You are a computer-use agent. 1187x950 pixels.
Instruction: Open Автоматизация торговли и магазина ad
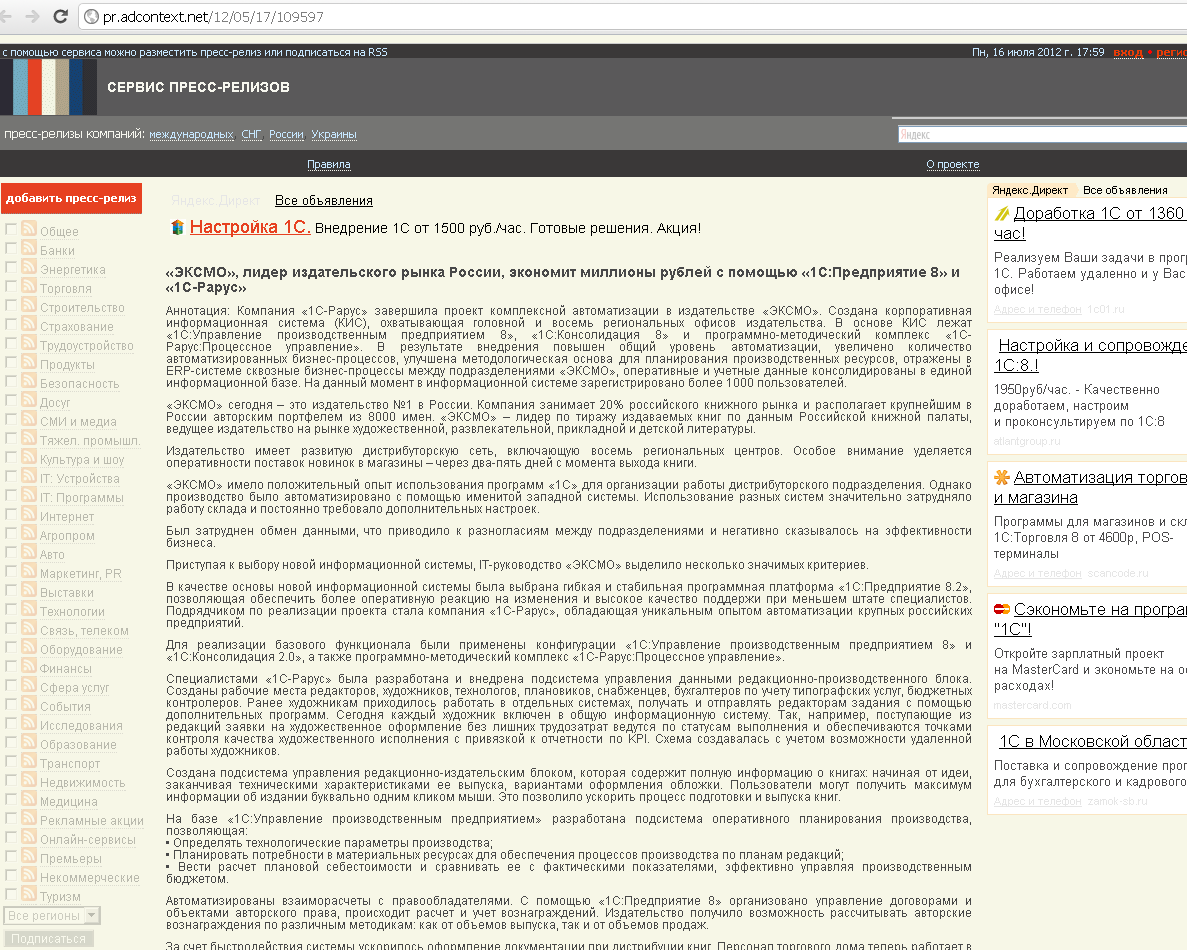[x=1090, y=487]
